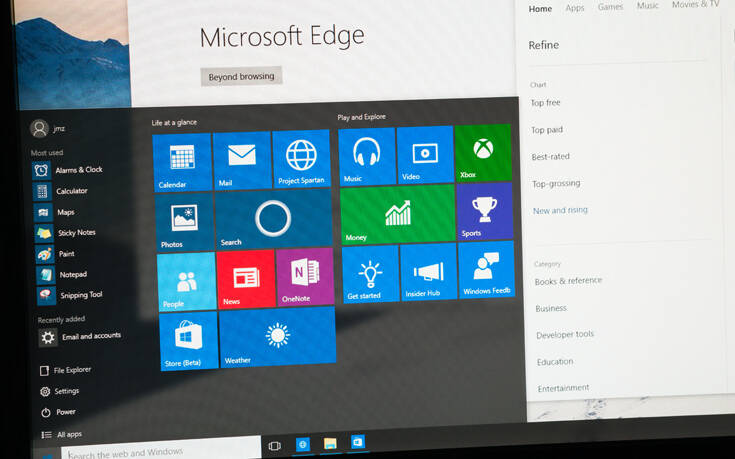Screen dimensions: 735x459
Task: Open the Weather tile
Action: click(x=278, y=337)
